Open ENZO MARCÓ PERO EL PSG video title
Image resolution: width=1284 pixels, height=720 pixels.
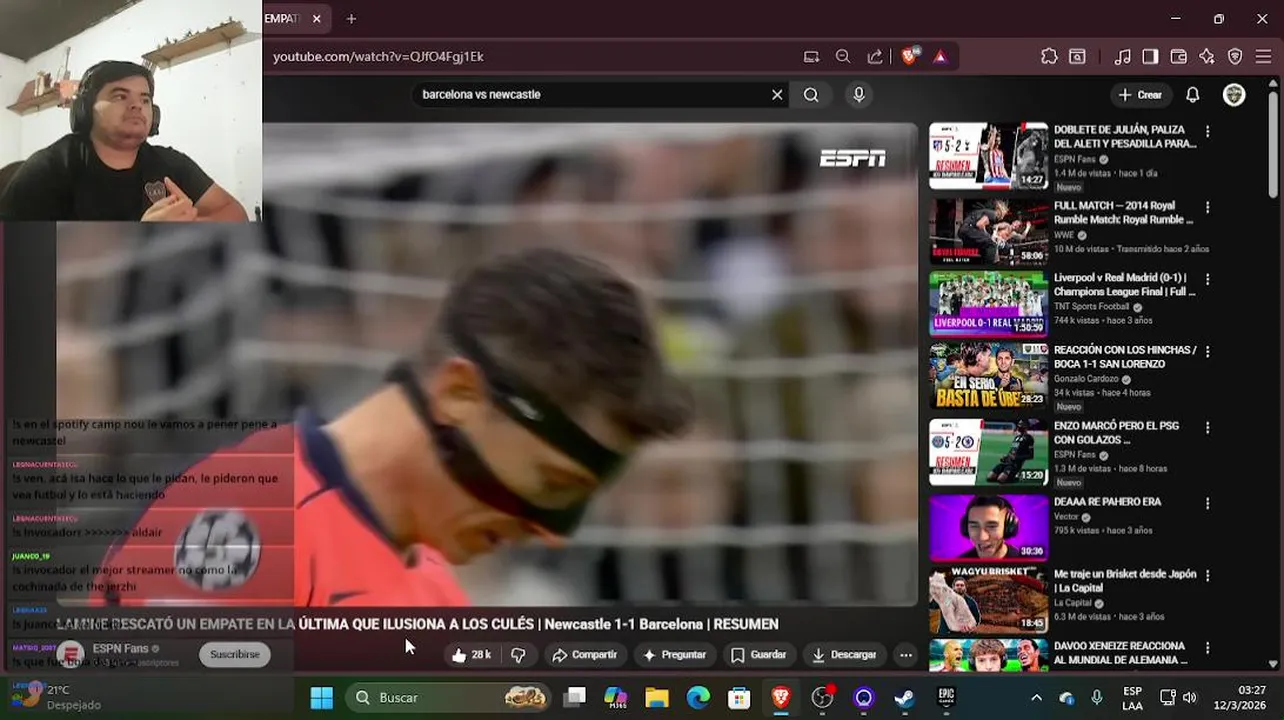click(x=1116, y=432)
